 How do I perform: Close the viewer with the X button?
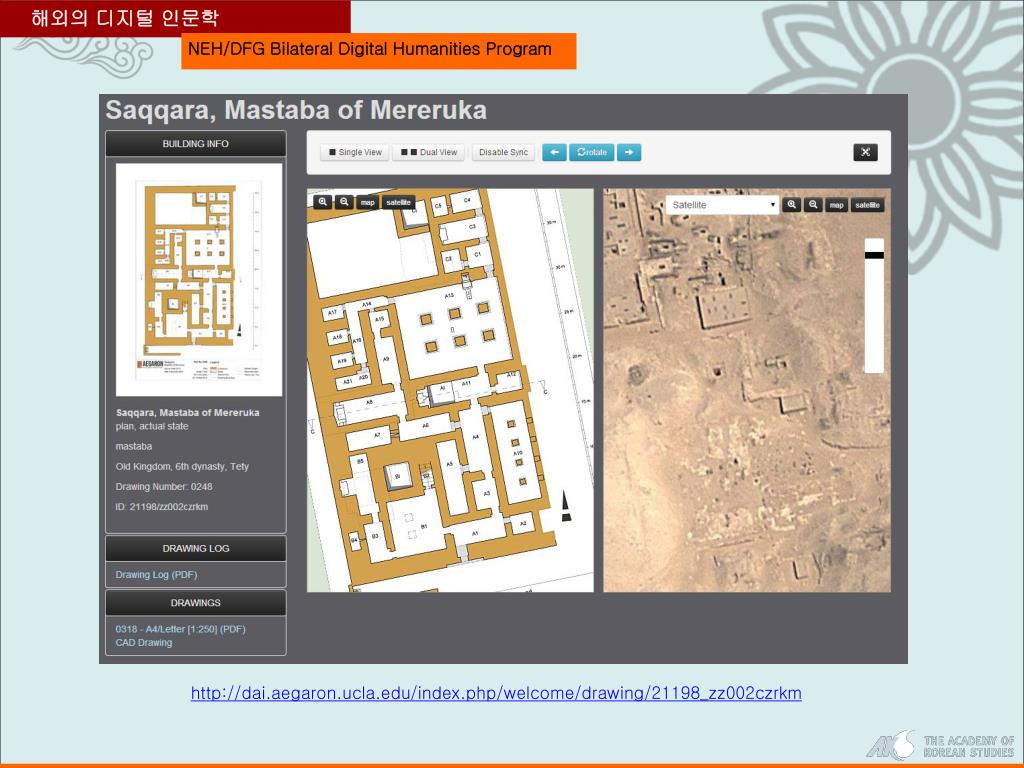(865, 152)
